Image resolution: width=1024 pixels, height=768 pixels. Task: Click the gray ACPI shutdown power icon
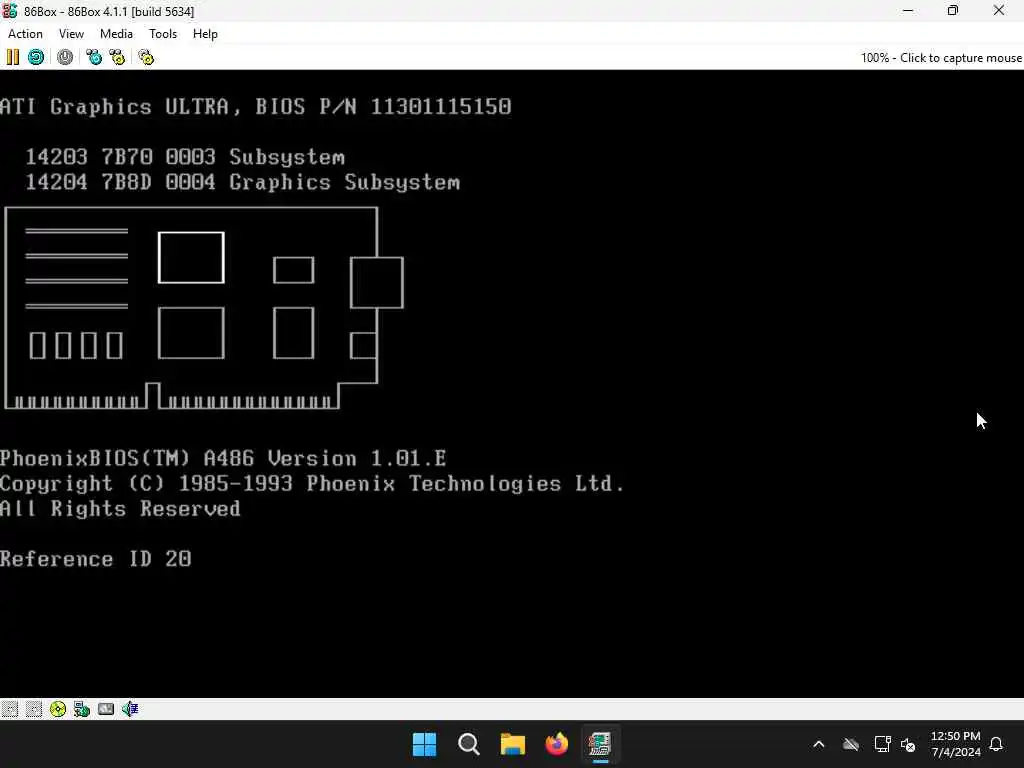click(x=65, y=57)
